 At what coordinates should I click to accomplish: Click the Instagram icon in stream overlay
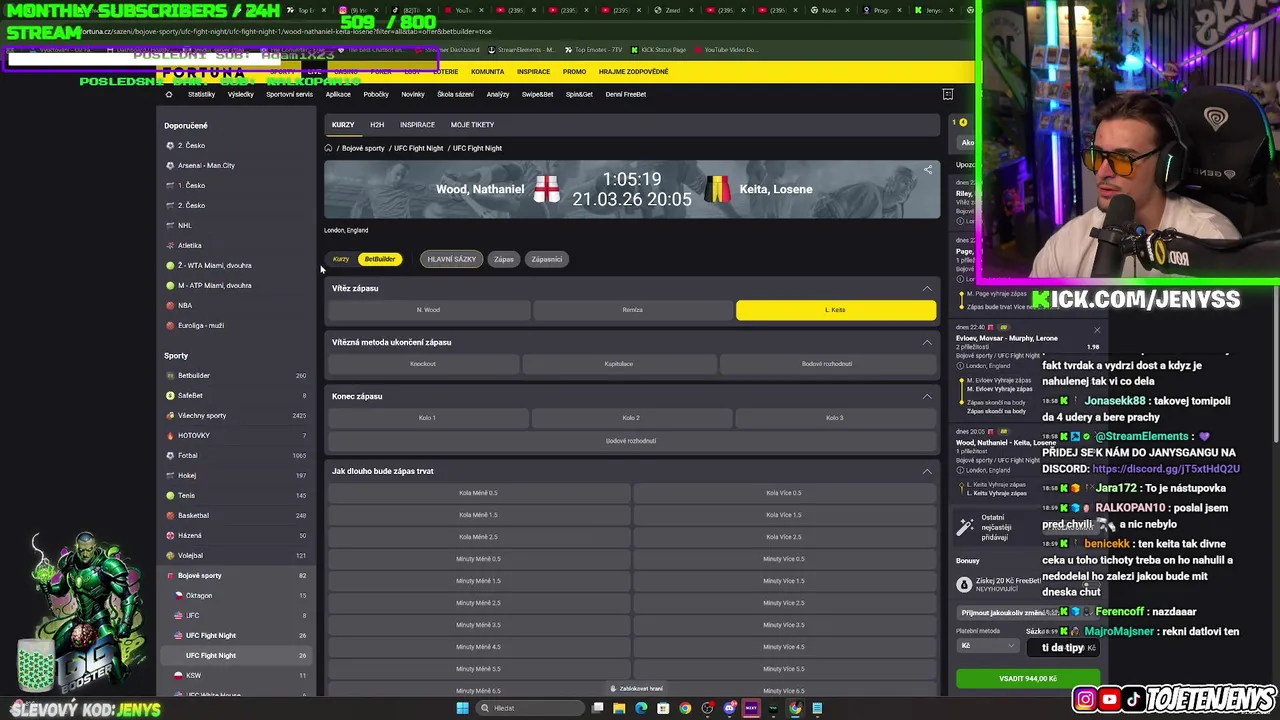point(1086,700)
